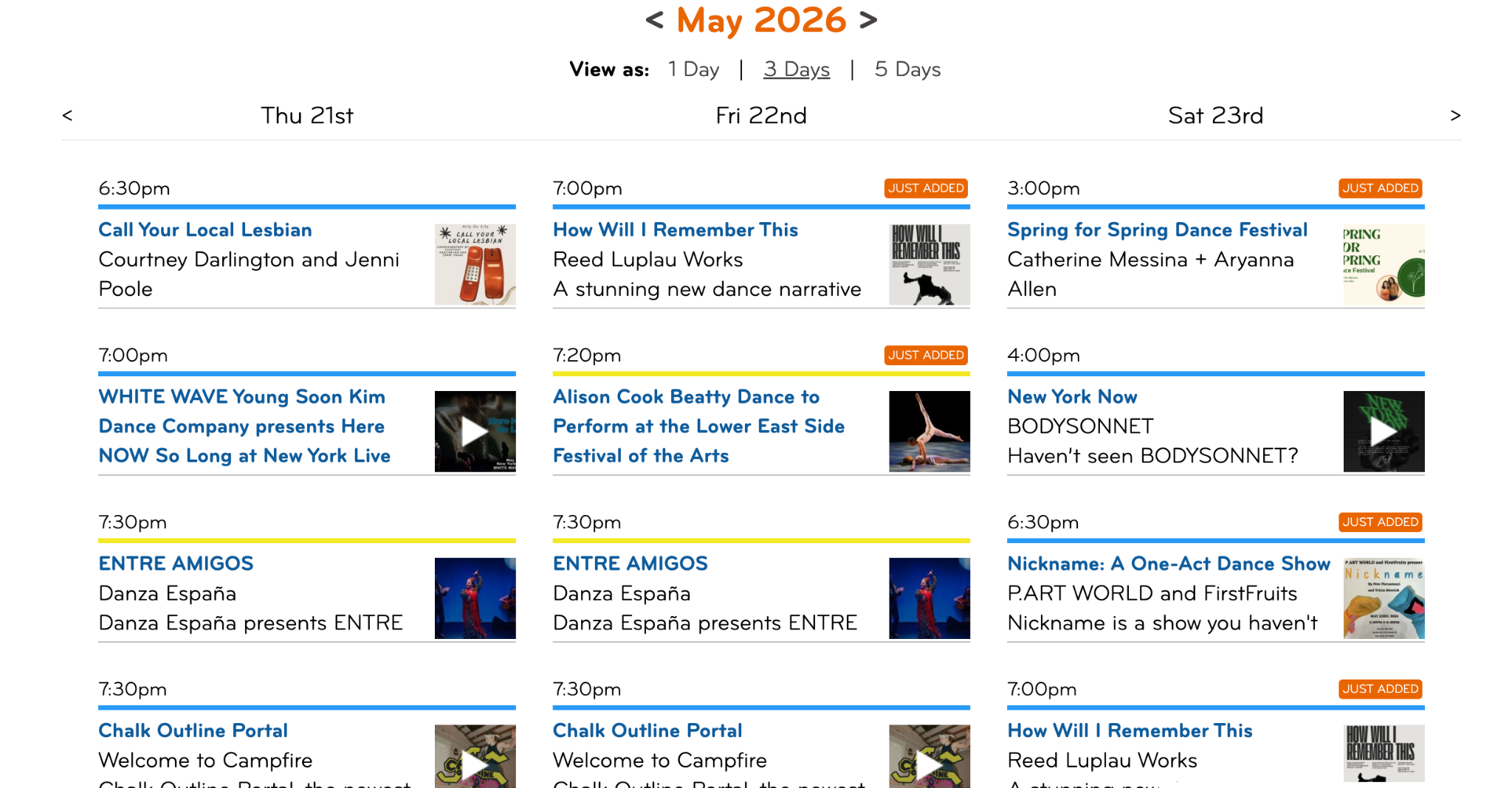This screenshot has width=1512, height=788.
Task: Click Thursday ENTRE AMIGOS flamenco dancer thumbnail
Action: pyautogui.click(x=475, y=598)
